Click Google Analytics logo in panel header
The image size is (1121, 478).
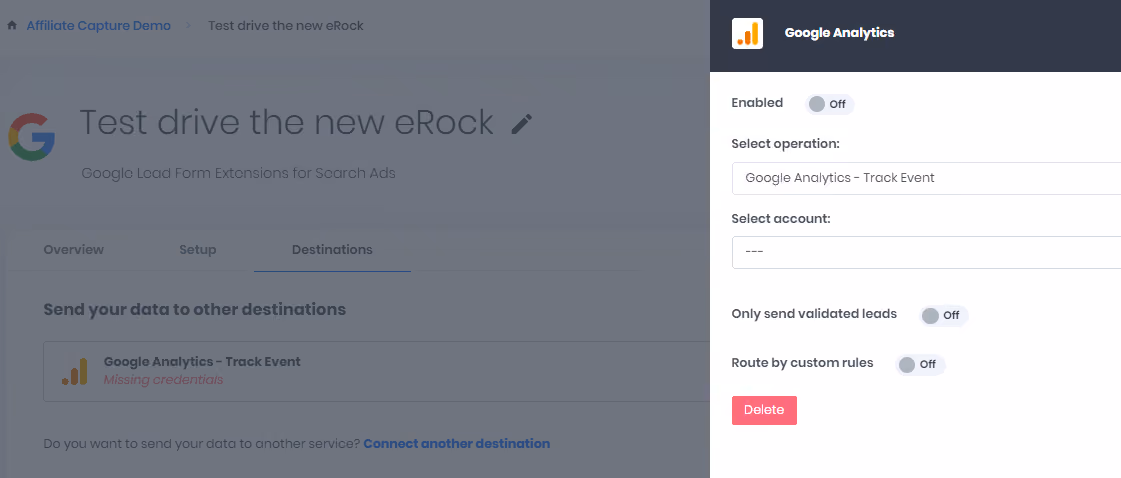pos(747,33)
